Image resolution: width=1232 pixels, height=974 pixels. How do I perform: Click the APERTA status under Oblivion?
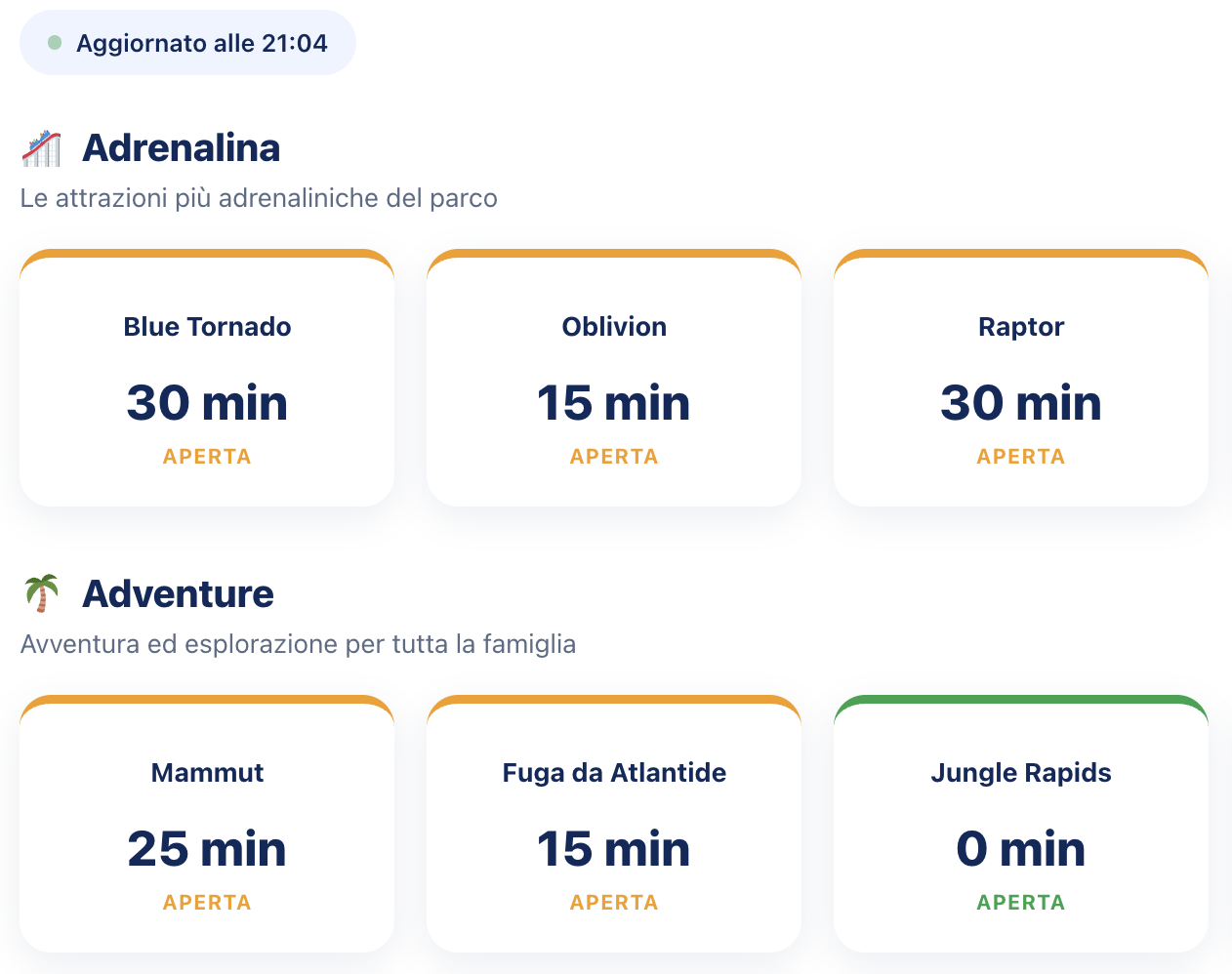tap(614, 457)
